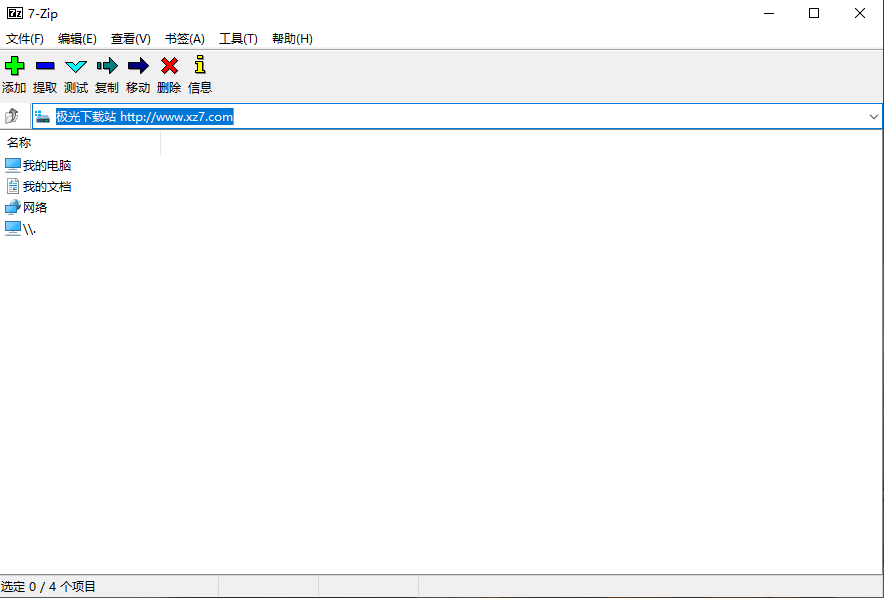Open the 查看(V) menu
Image resolution: width=884 pixels, height=598 pixels.
point(131,39)
